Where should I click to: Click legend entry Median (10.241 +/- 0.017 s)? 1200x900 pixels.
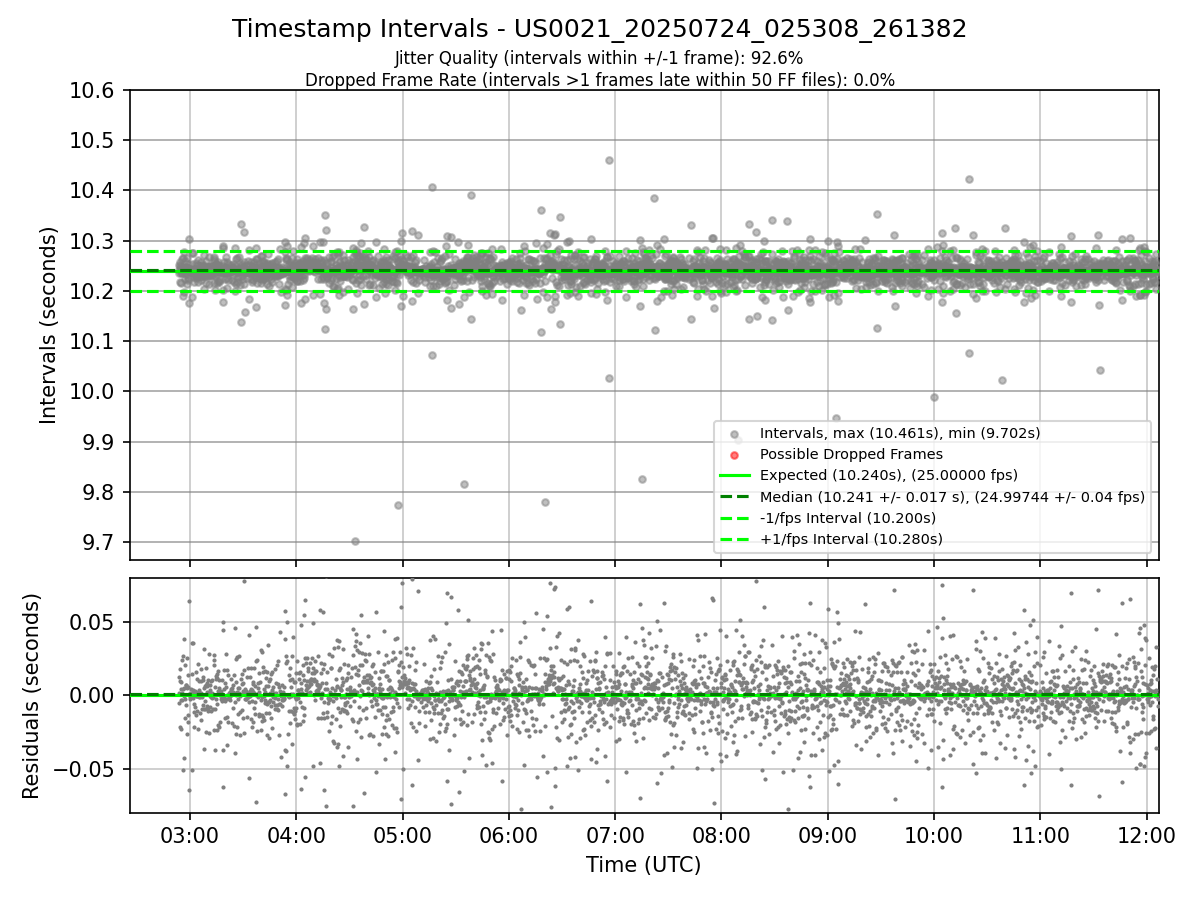pos(952,496)
